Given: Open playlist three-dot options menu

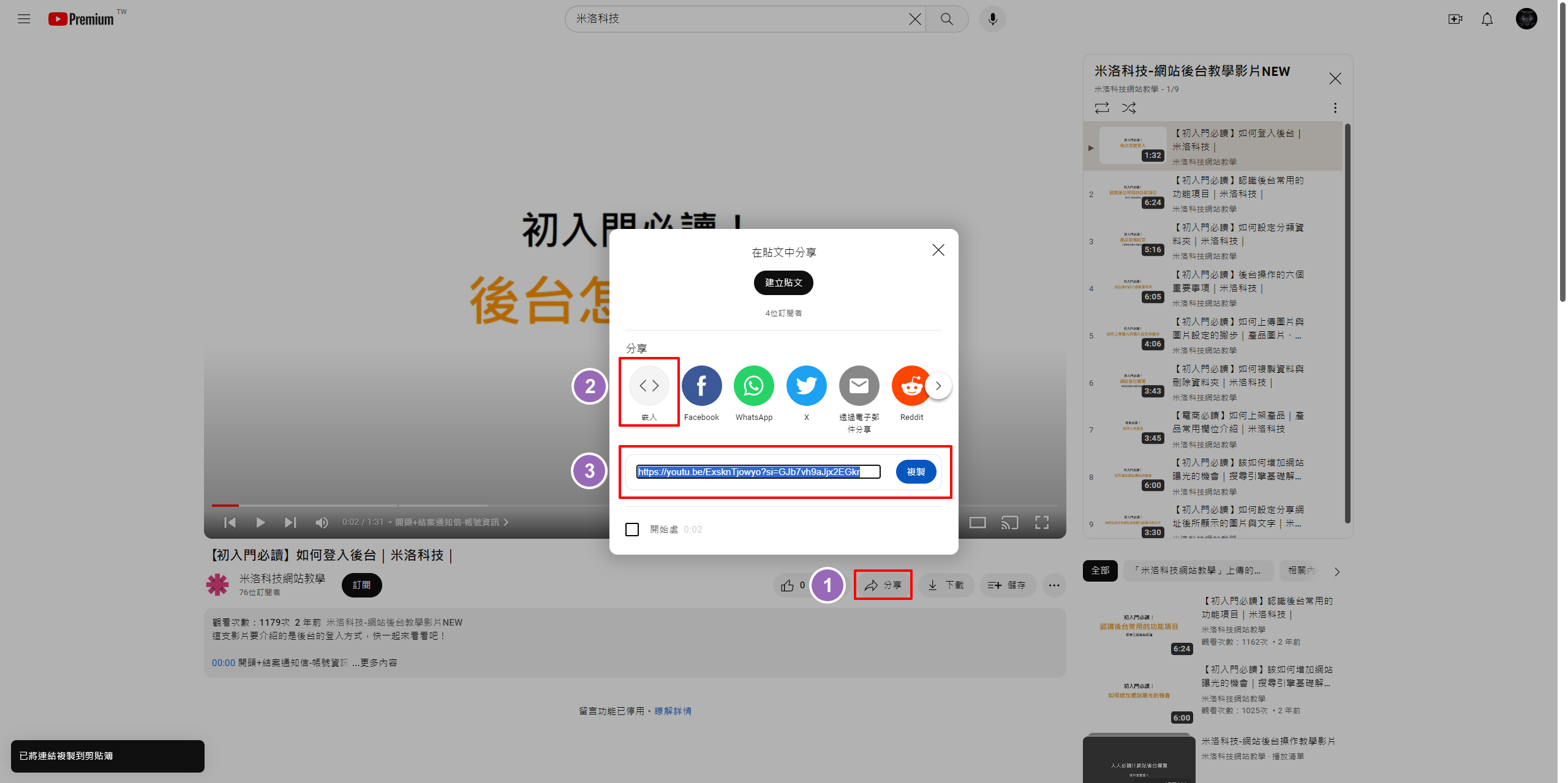Looking at the screenshot, I should (1335, 108).
